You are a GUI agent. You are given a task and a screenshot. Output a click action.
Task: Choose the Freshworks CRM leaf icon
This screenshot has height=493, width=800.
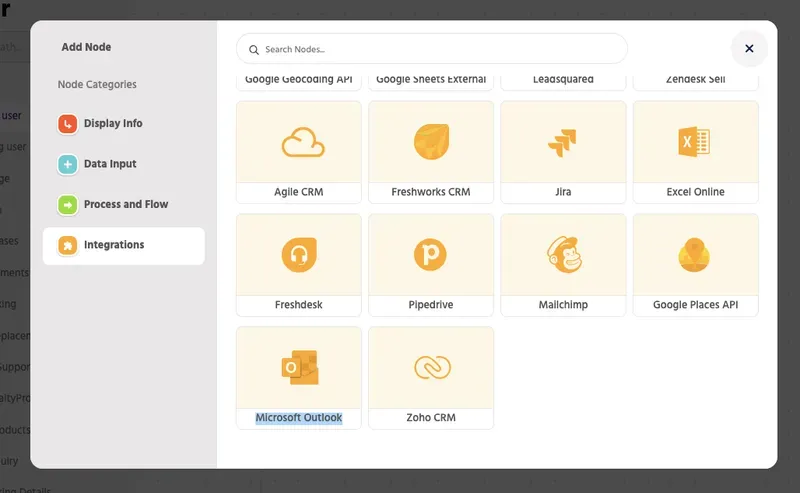click(431, 142)
